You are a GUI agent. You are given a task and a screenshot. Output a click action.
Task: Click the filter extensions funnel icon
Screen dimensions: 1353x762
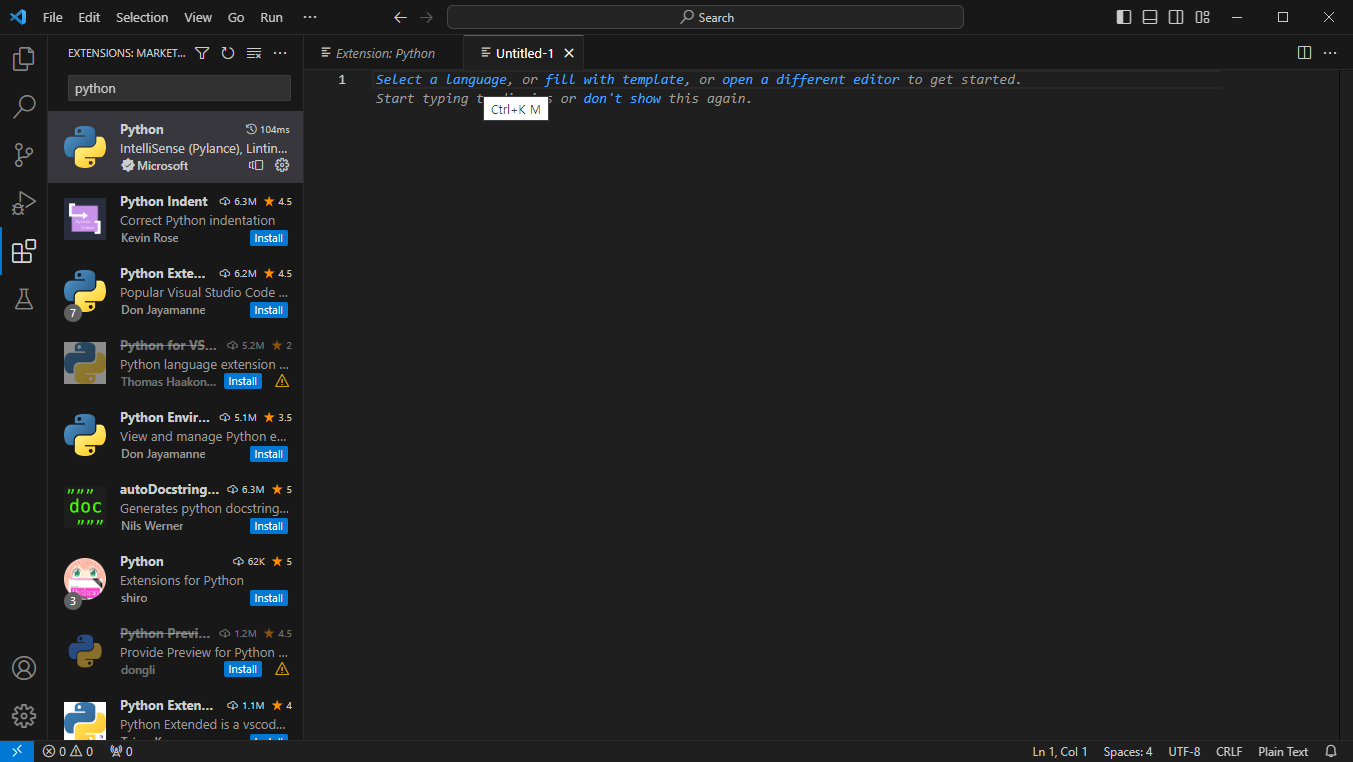[202, 53]
